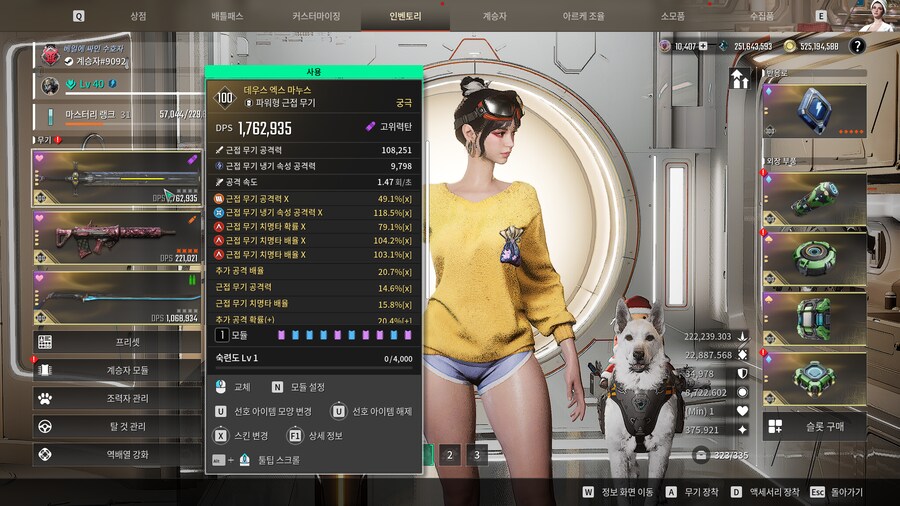Open 탈 것 관리 menu
This screenshot has width=900, height=506.
tap(117, 426)
